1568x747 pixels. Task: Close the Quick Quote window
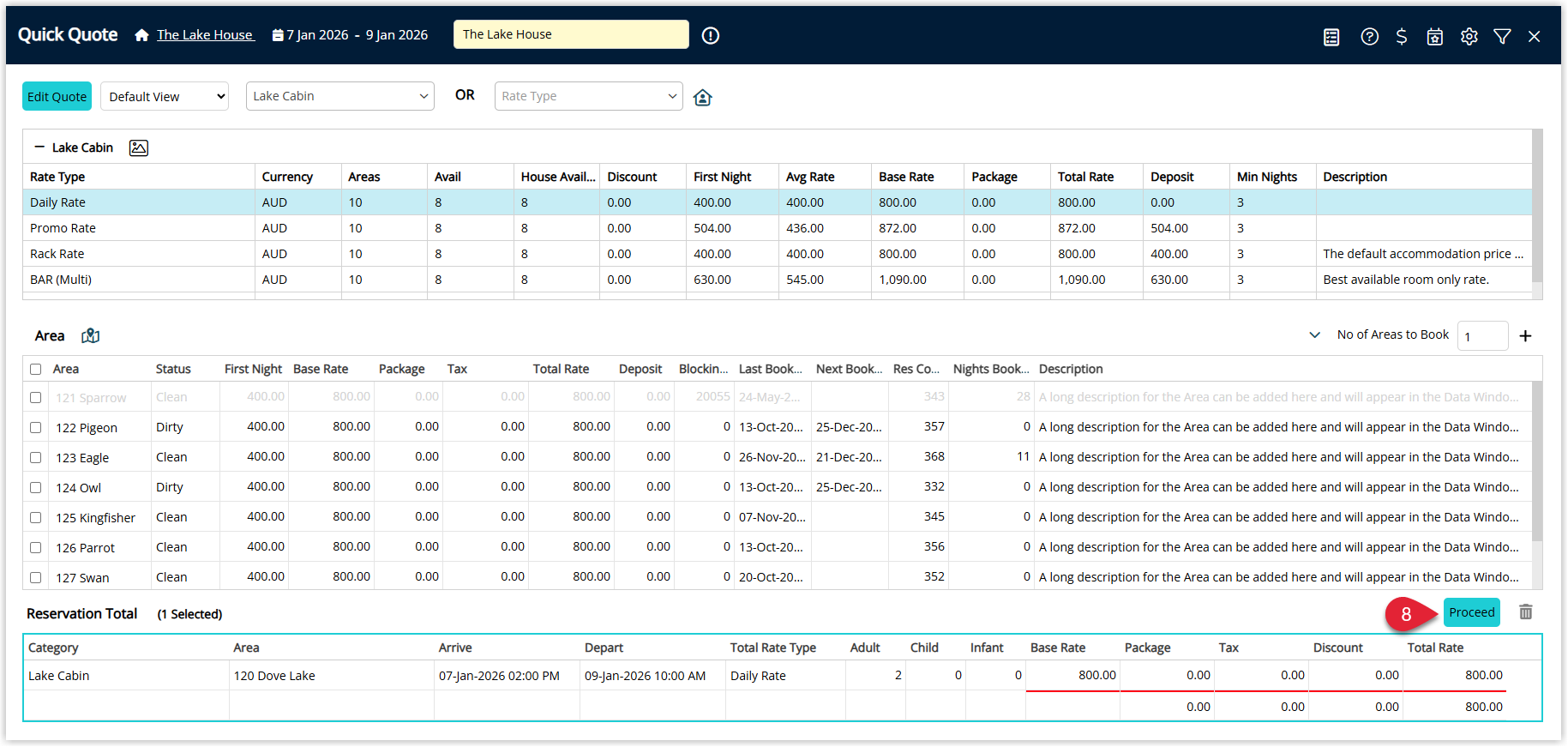[x=1535, y=36]
